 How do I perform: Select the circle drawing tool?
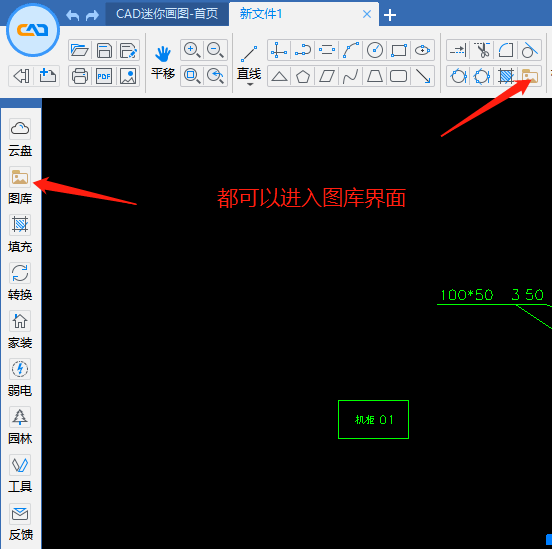click(375, 50)
